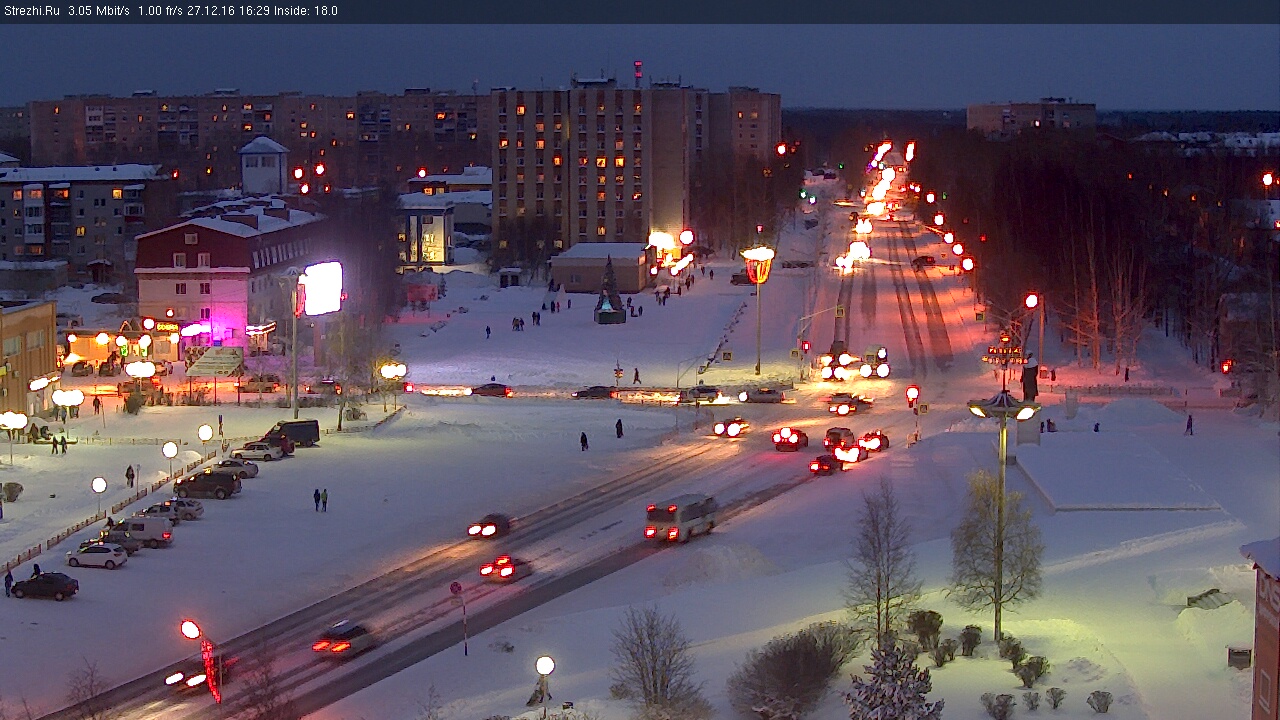Click the Strezhi.Ru overlay label
The height and width of the screenshot is (720, 1280).
pyautogui.click(x=31, y=11)
